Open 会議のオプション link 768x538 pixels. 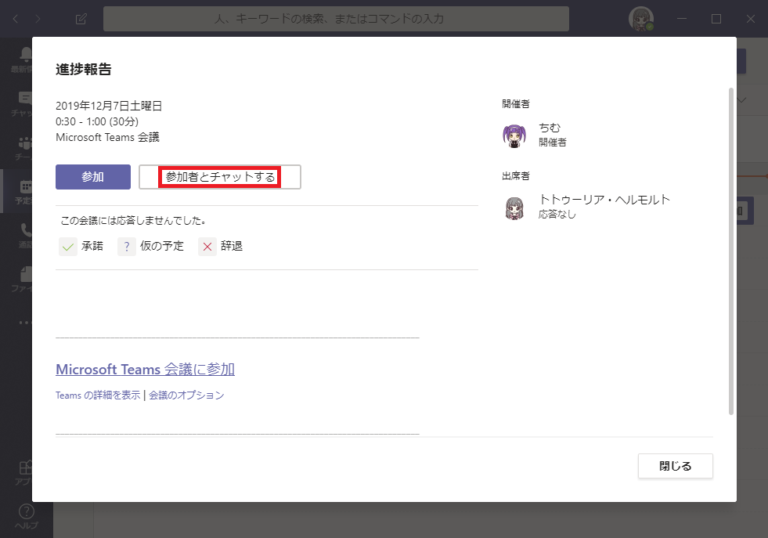tap(187, 395)
